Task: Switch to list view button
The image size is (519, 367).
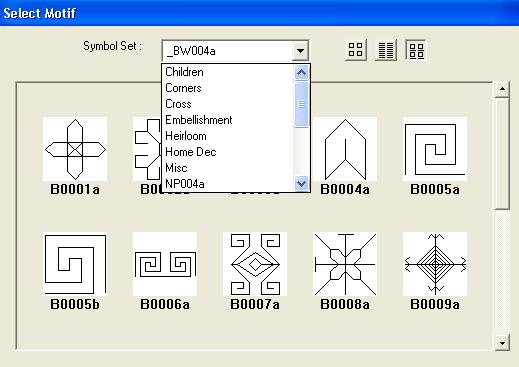Action: 386,50
